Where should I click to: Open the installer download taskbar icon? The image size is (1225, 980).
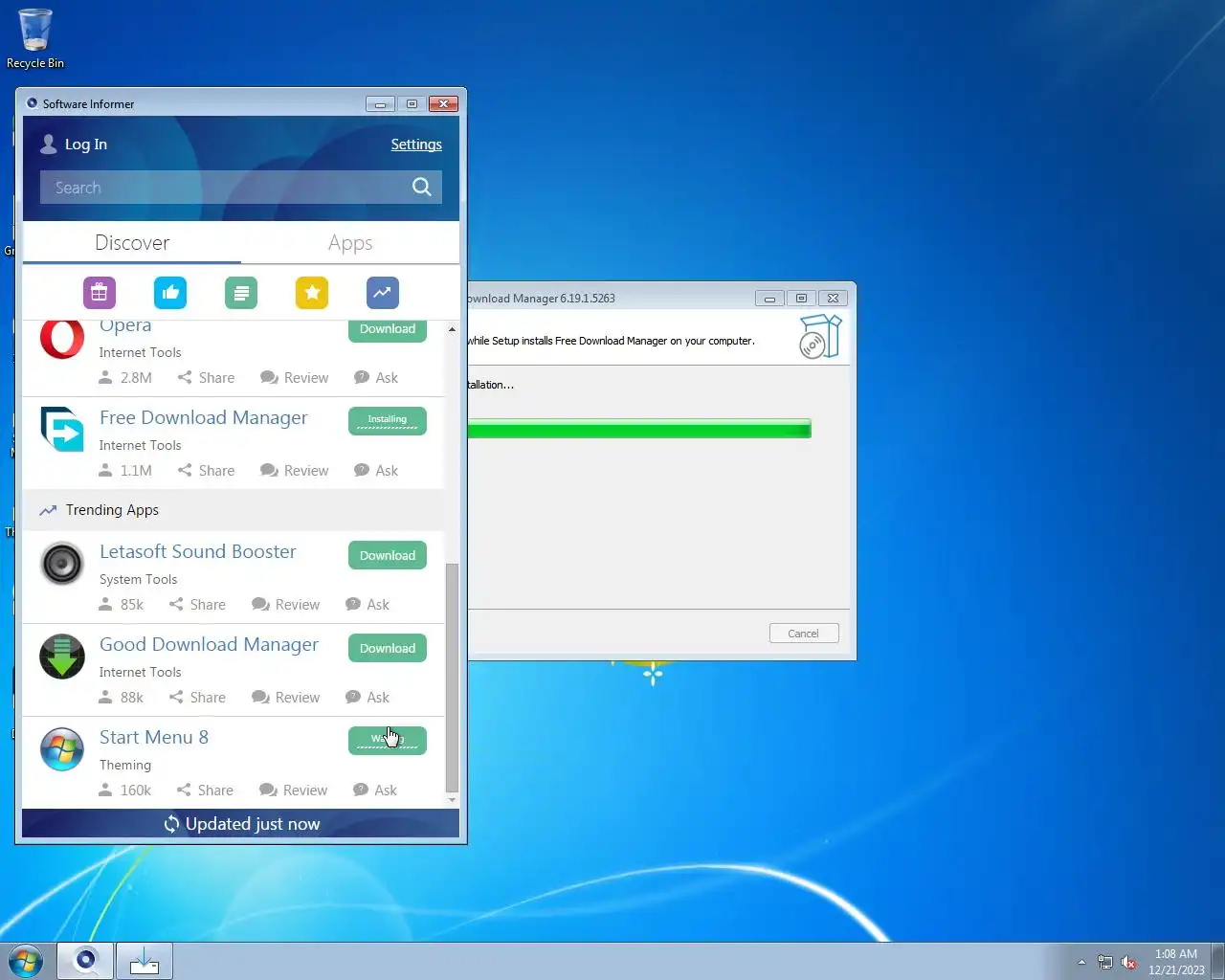click(145, 961)
